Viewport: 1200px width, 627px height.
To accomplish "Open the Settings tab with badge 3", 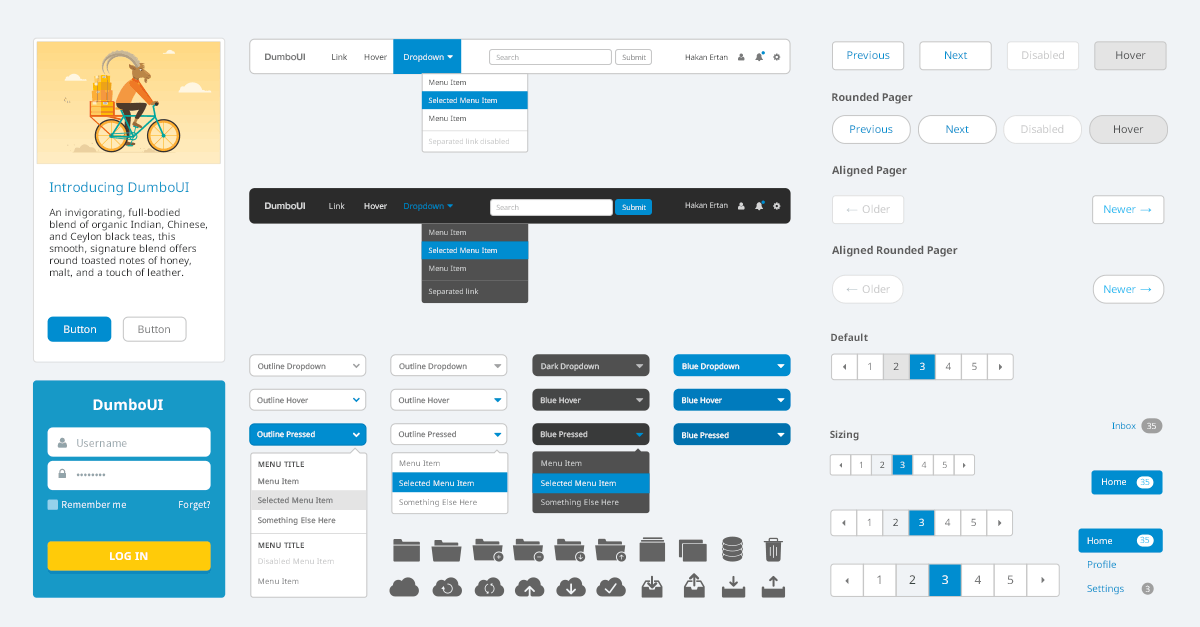I will coord(1120,589).
